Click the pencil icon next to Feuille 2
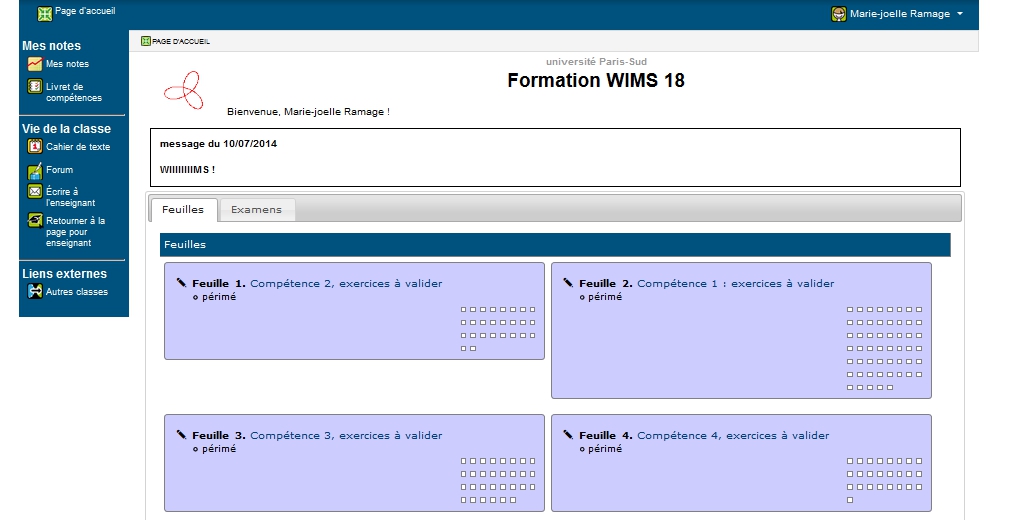The height and width of the screenshot is (520, 1018). [x=568, y=283]
